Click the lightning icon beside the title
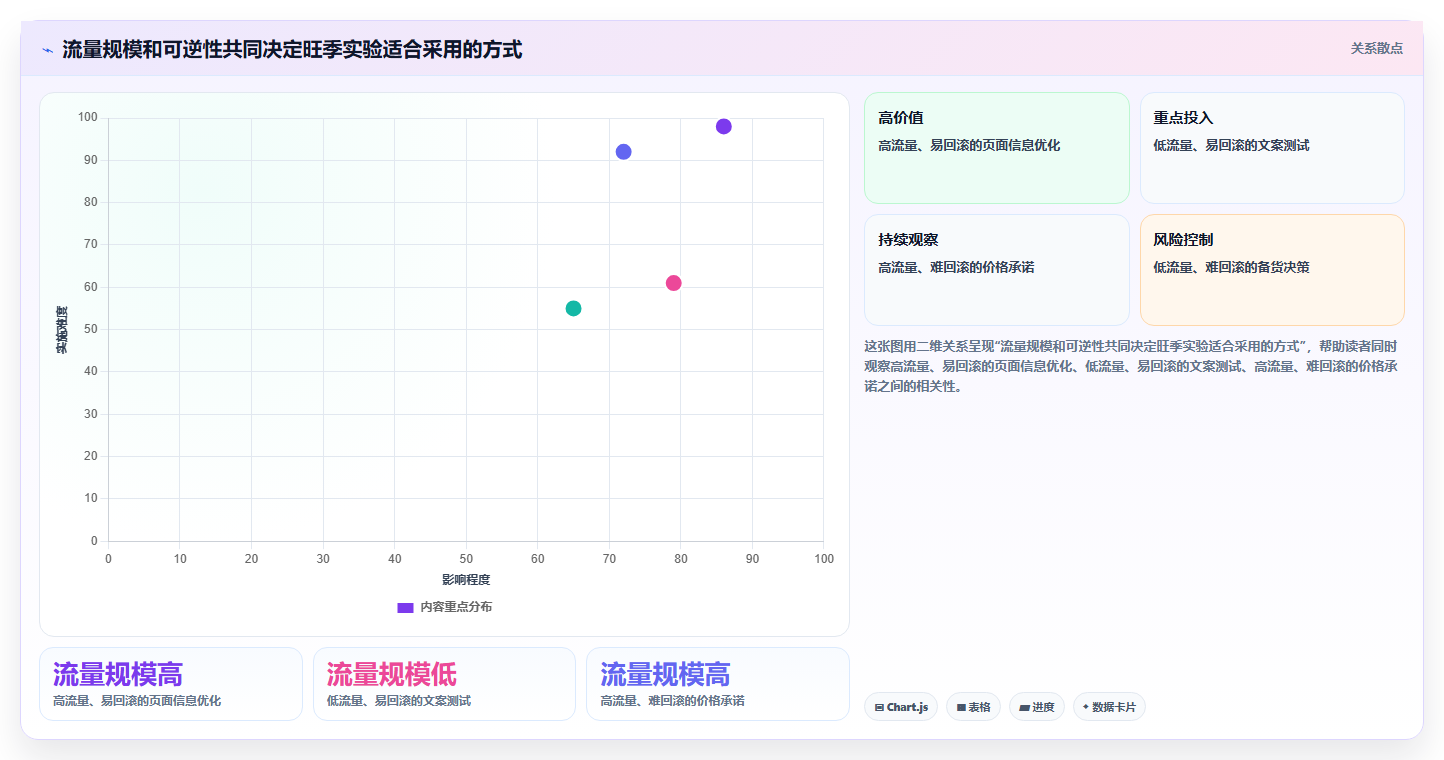 click(47, 50)
